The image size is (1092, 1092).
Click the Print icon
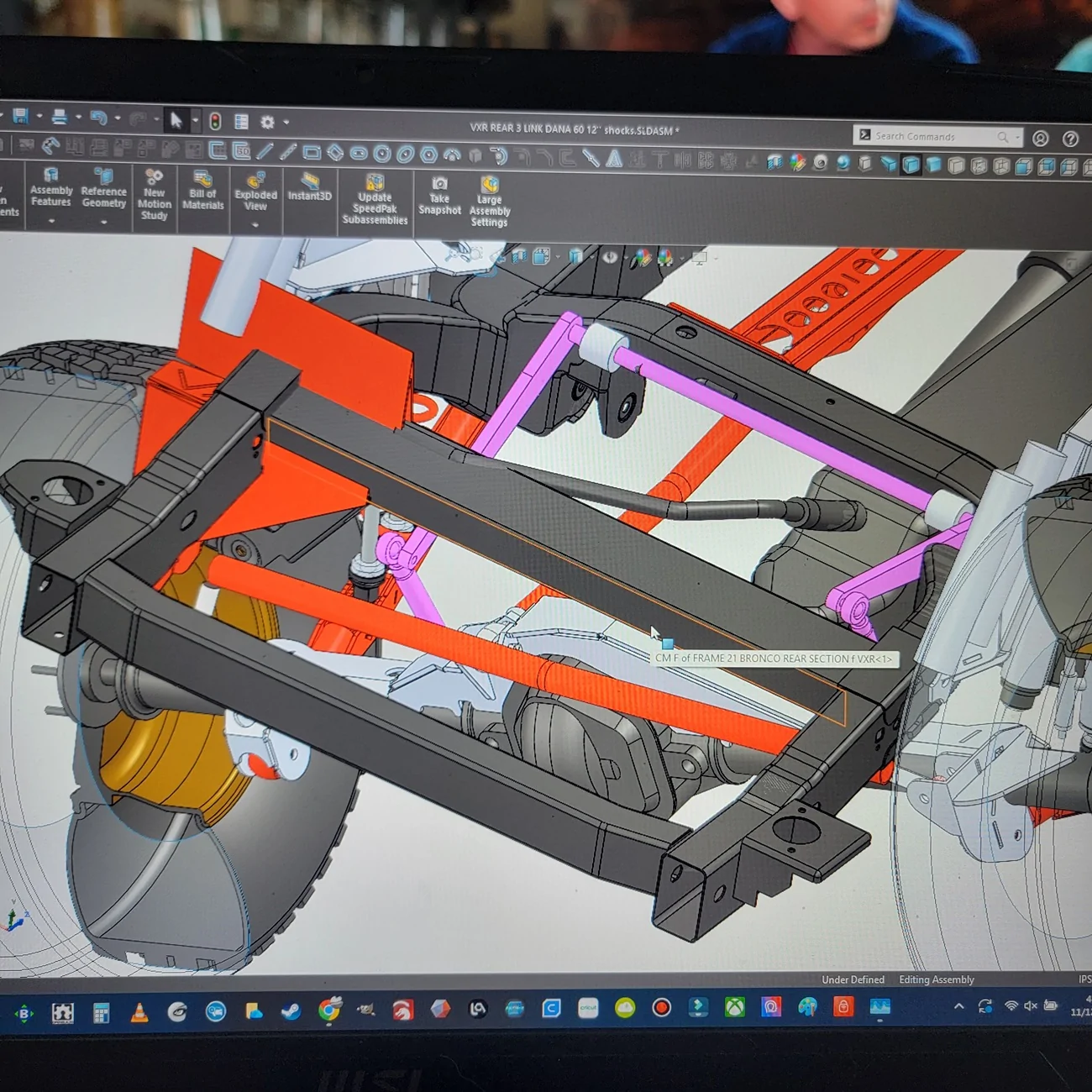60,118
